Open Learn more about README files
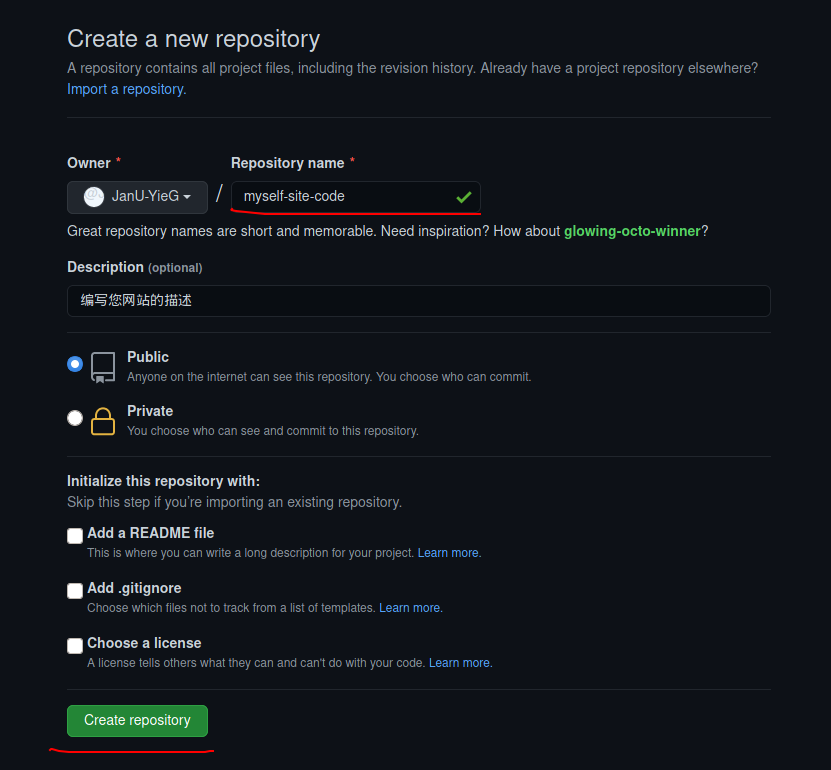Viewport: 831px width, 770px height. click(448, 552)
